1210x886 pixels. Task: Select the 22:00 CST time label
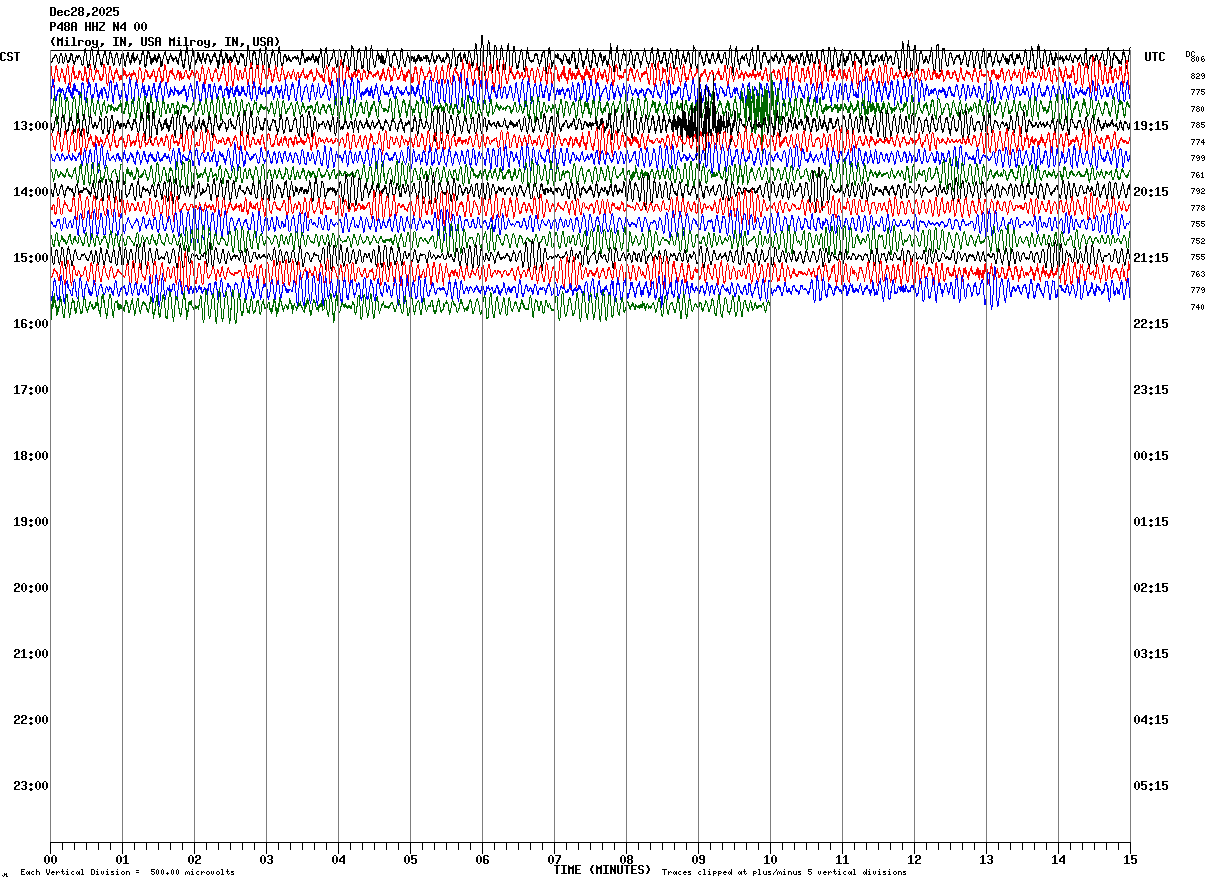[31, 720]
